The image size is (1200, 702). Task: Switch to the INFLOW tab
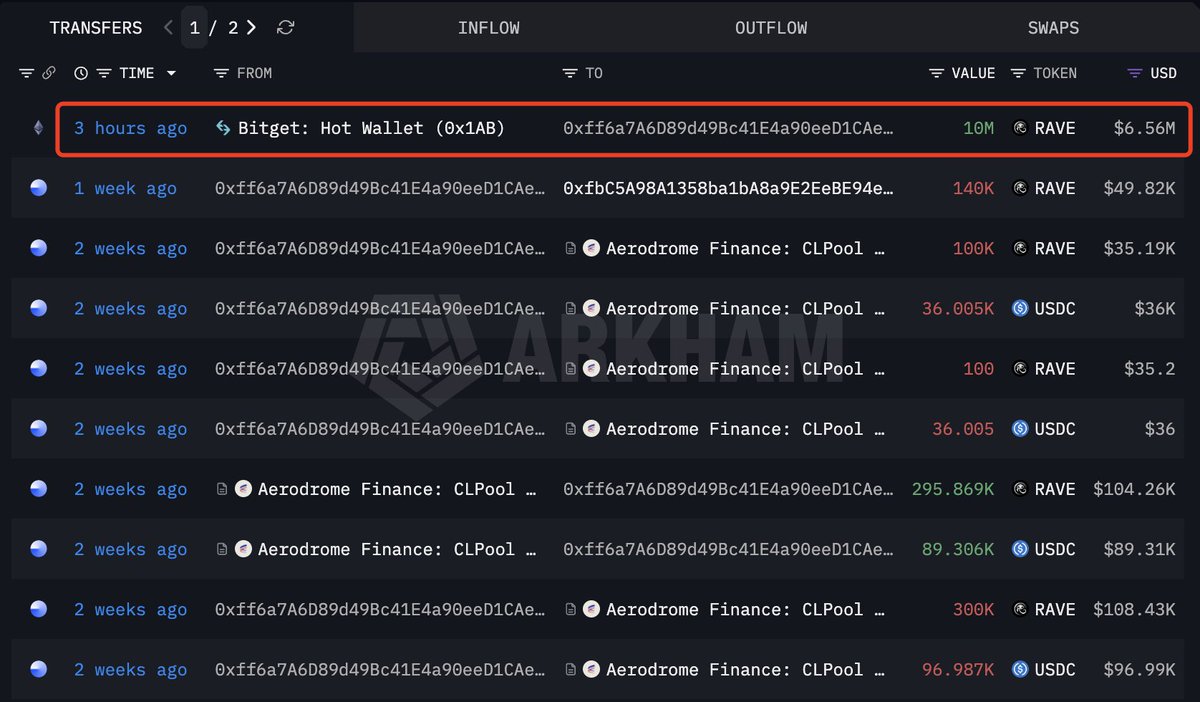pyautogui.click(x=488, y=28)
